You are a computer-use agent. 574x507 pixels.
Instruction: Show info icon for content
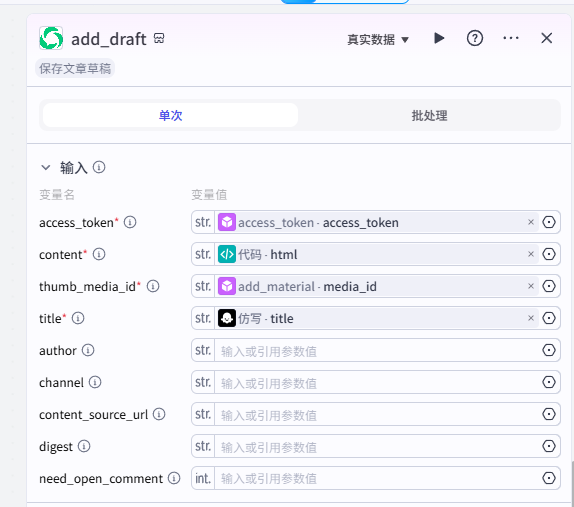(x=99, y=254)
